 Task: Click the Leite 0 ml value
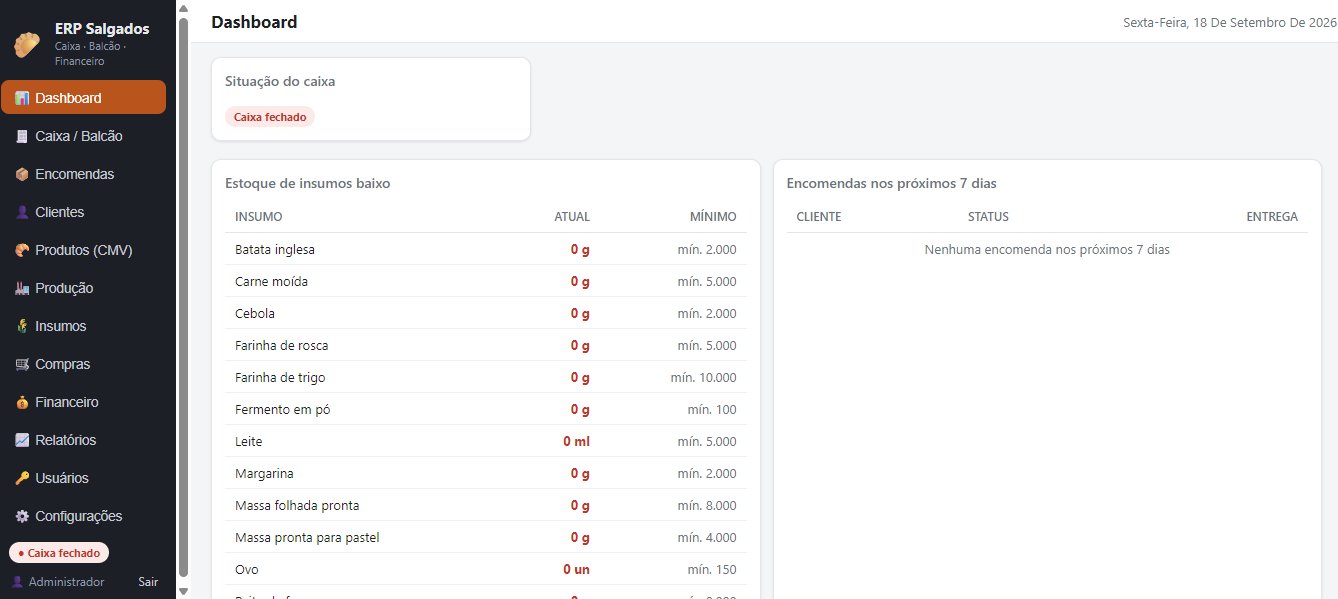[576, 441]
